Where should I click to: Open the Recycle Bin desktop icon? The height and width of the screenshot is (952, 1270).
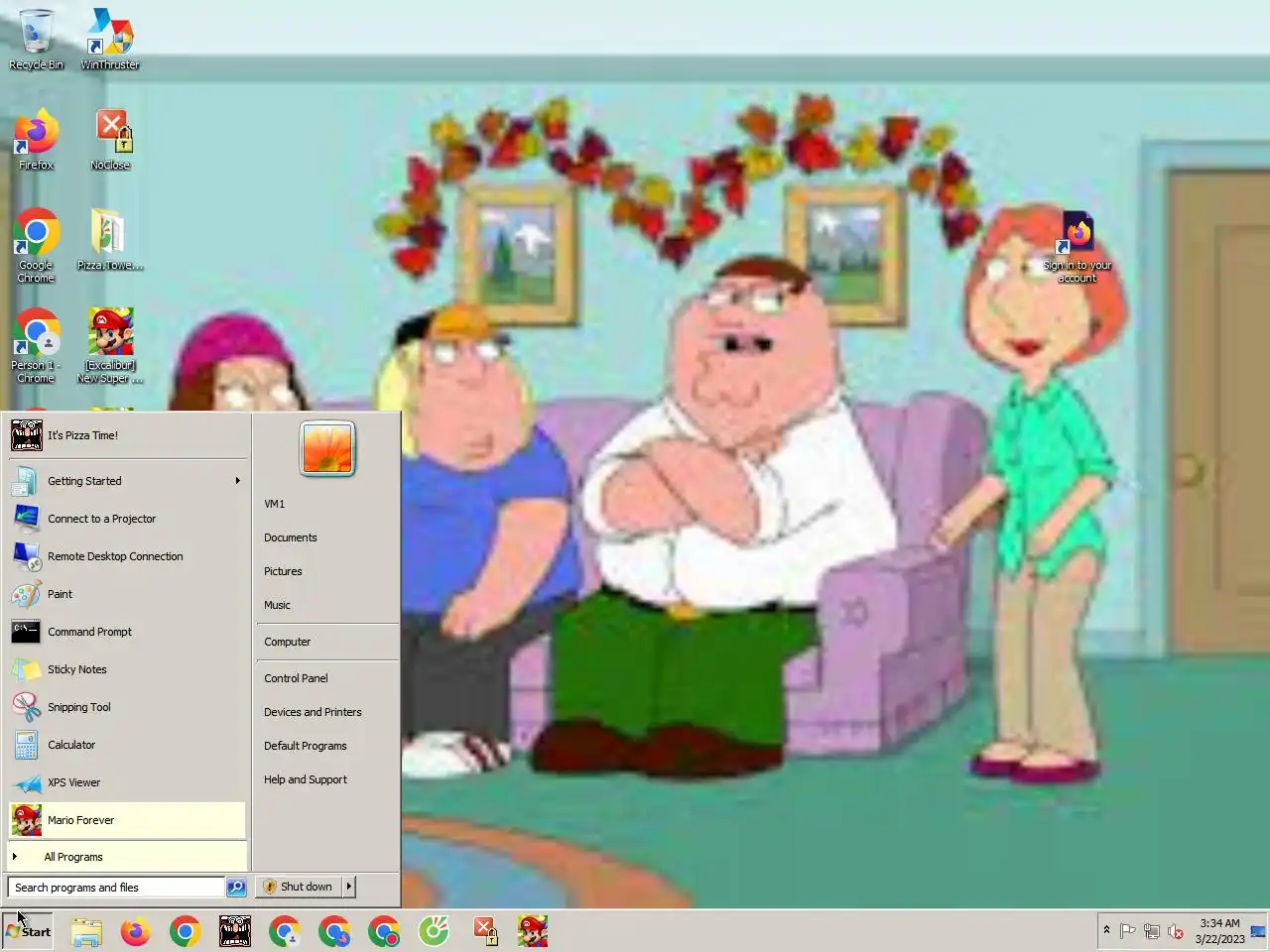pyautogui.click(x=36, y=40)
